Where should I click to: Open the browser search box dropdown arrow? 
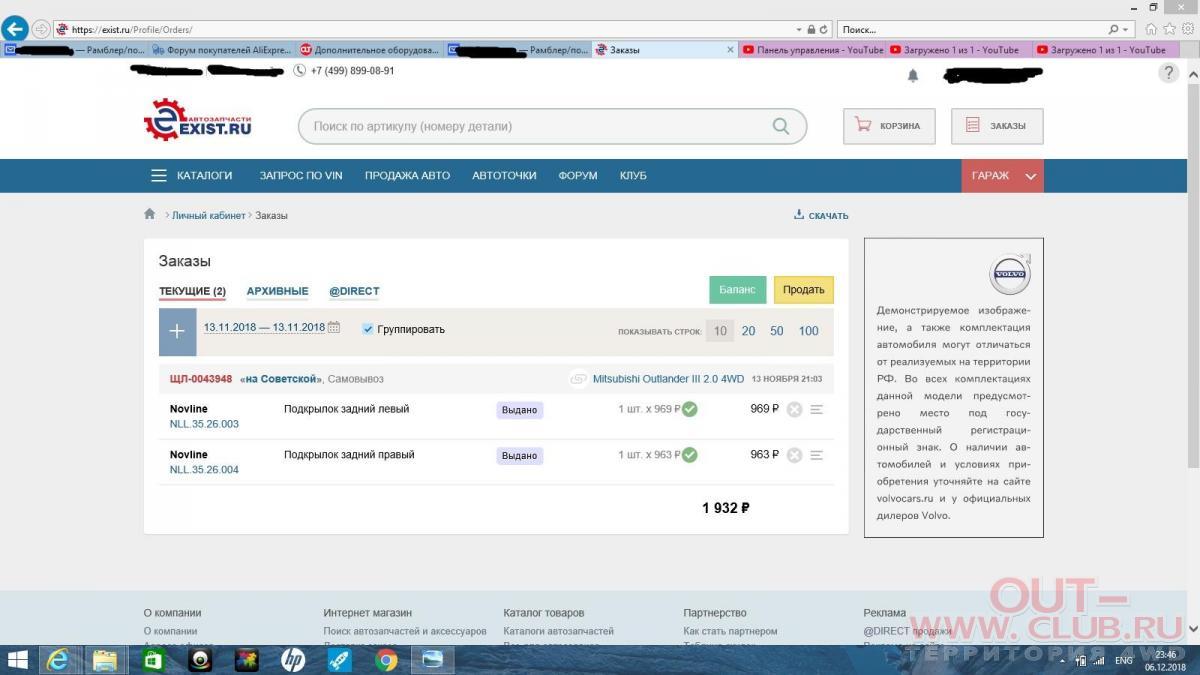point(1127,29)
